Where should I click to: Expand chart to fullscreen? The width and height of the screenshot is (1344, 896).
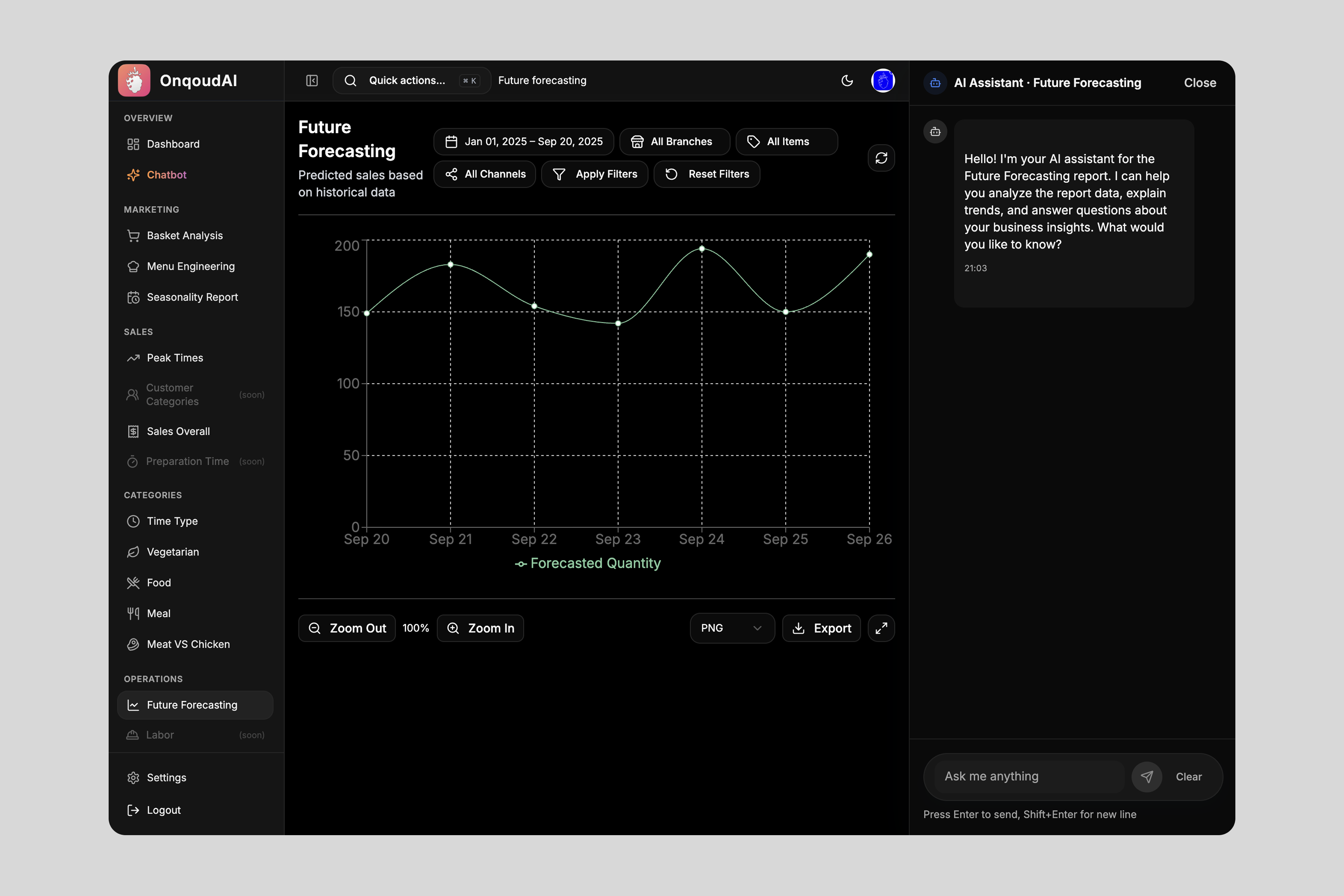coord(881,628)
